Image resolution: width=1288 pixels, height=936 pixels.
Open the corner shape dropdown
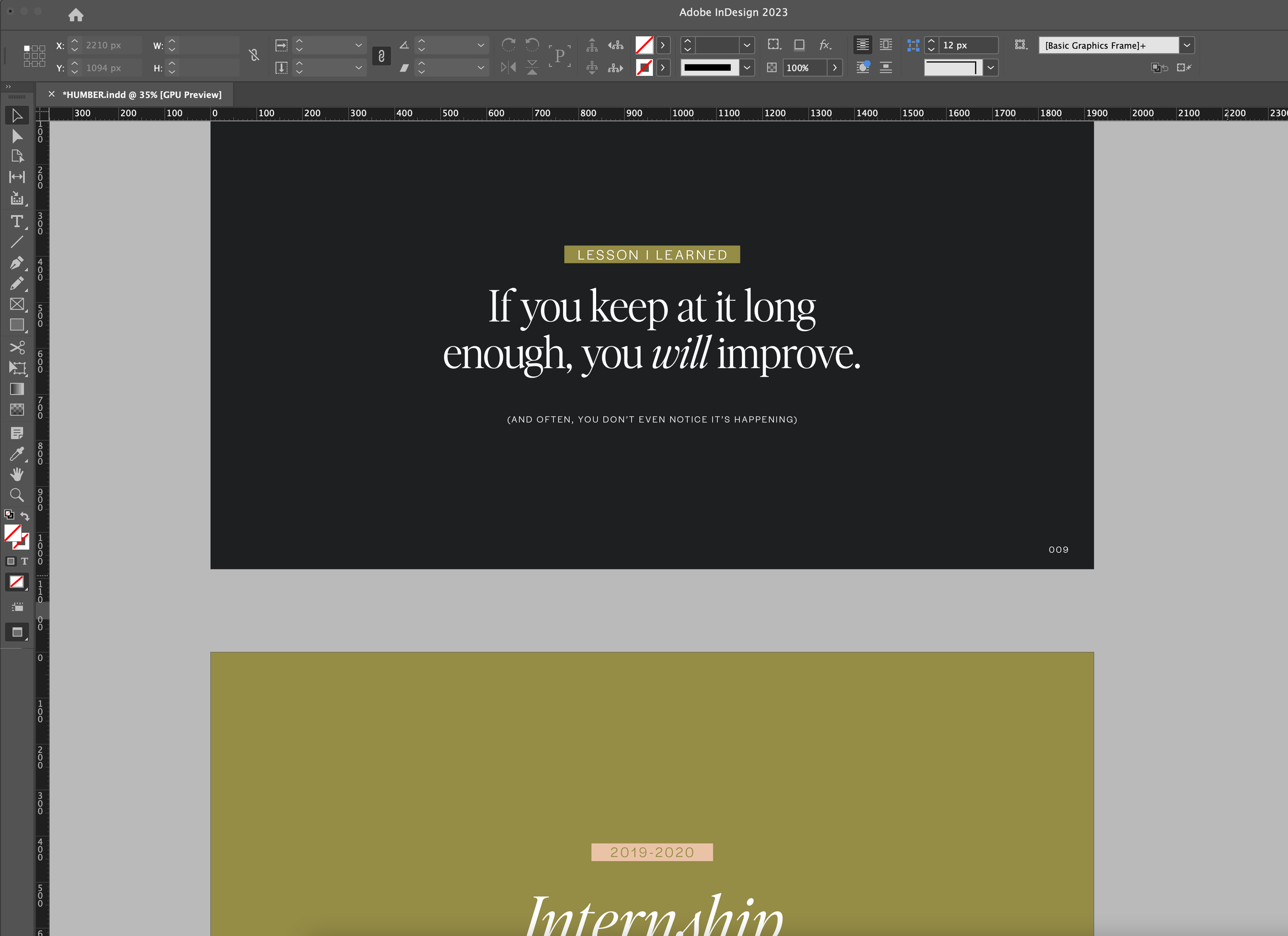point(990,68)
